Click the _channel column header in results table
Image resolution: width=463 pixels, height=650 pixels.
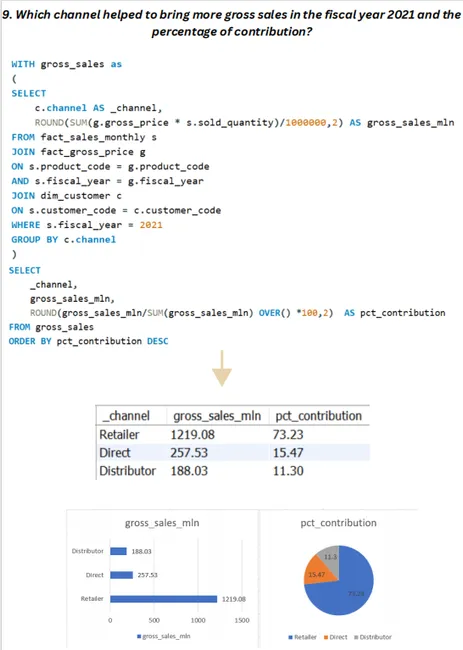pos(126,416)
